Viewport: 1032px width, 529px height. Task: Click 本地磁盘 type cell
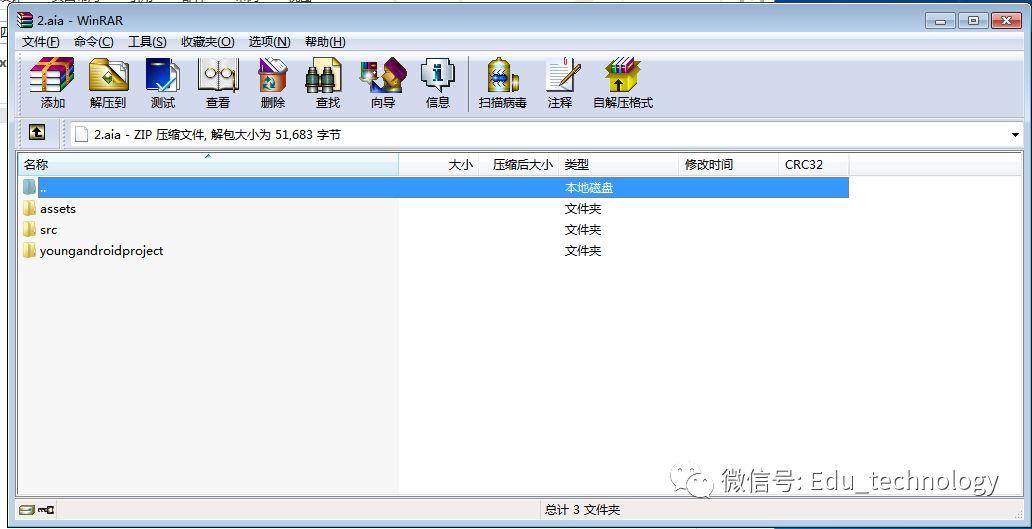[x=589, y=188]
